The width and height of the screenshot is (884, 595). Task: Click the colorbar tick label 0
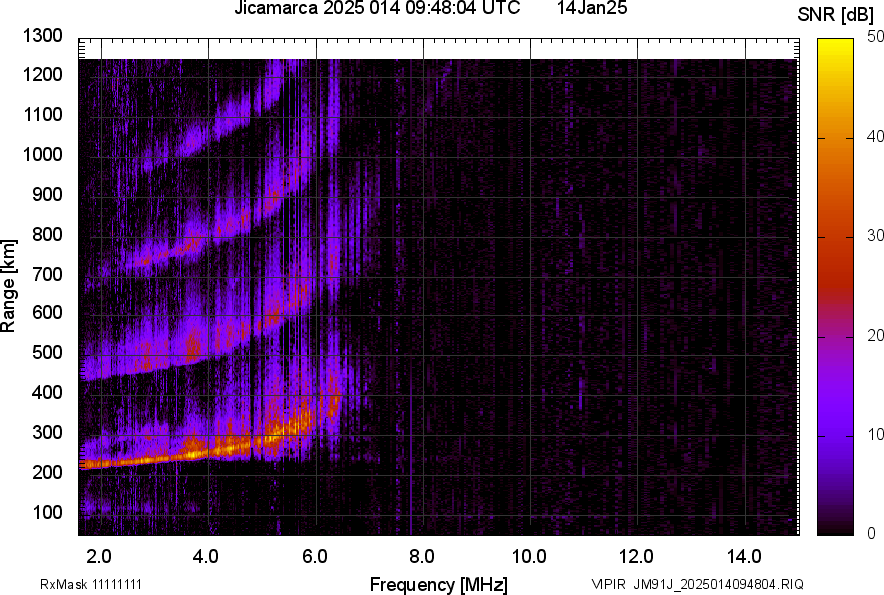(872, 533)
